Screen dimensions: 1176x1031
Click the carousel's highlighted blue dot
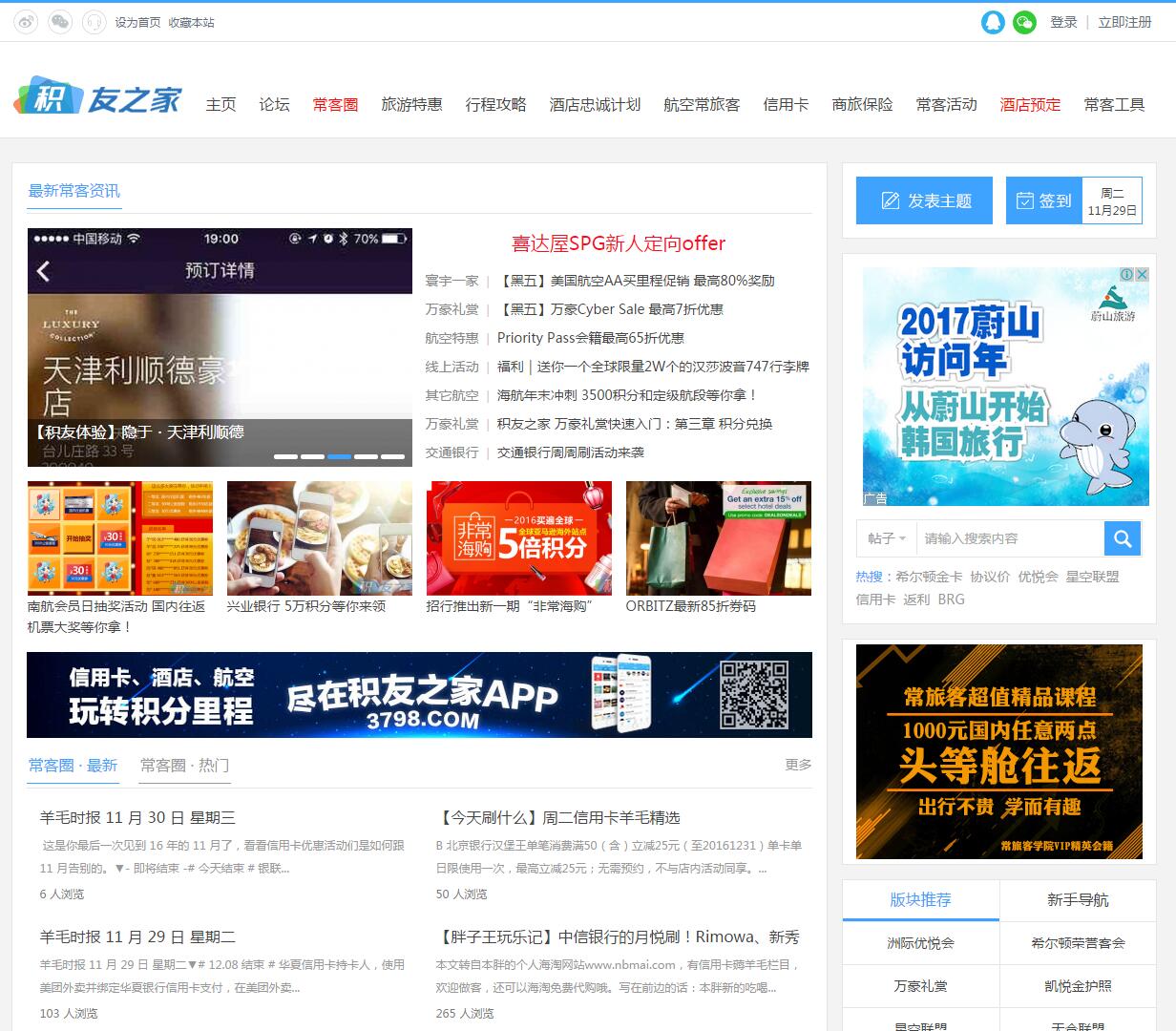(339, 456)
